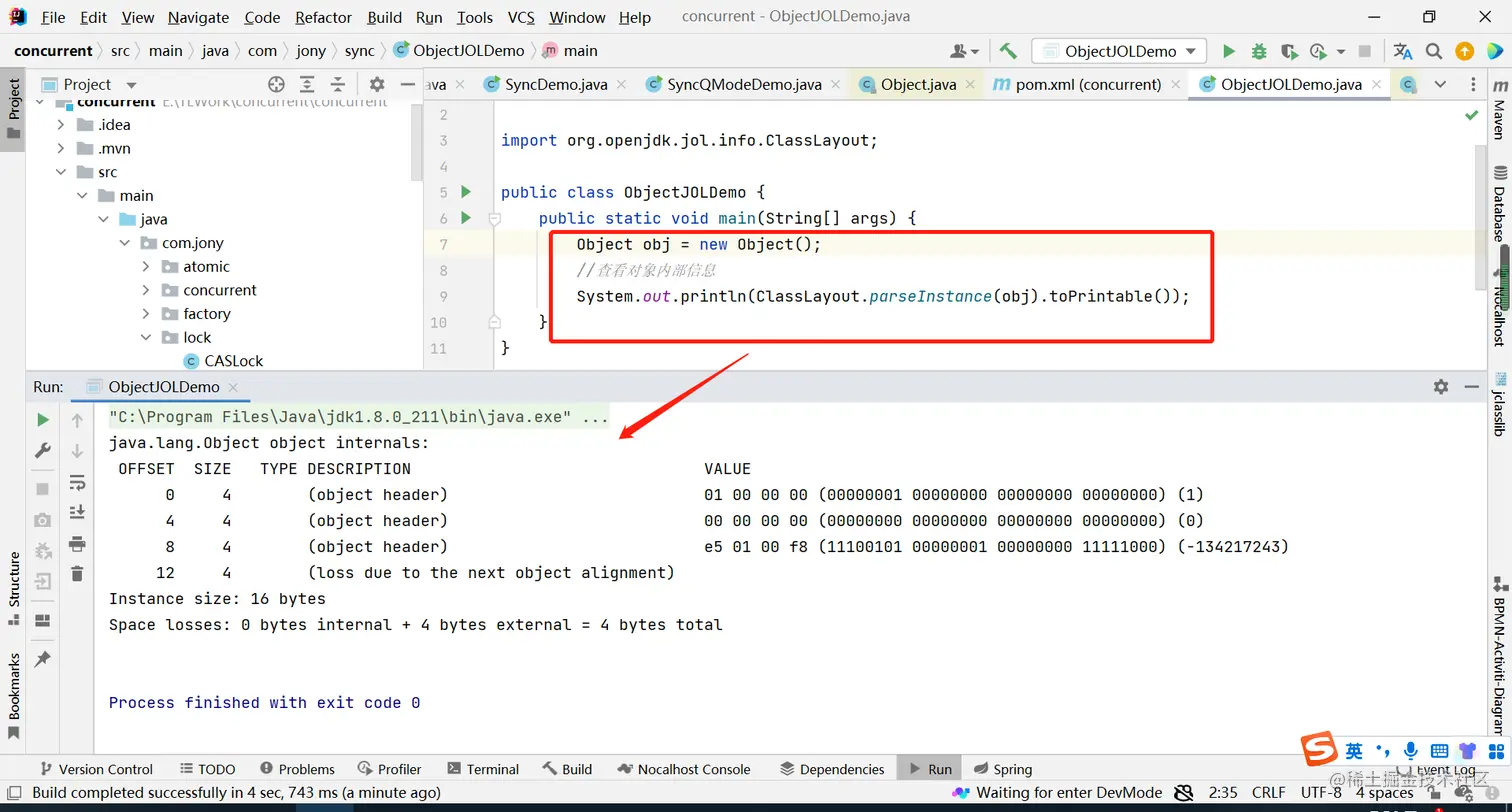The width and height of the screenshot is (1512, 812).
Task: Click the orange IDE update icon
Action: click(x=1464, y=51)
